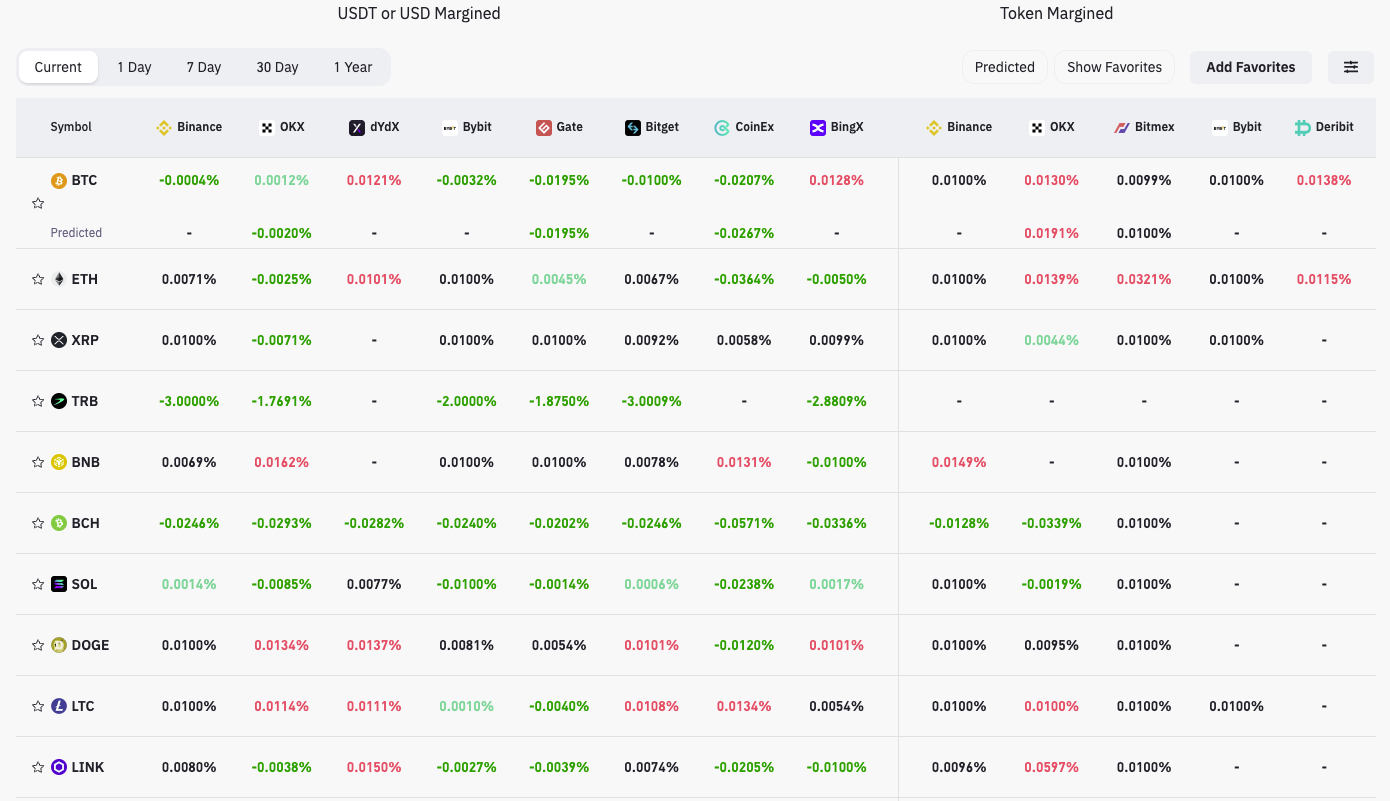Star the LINK row as favorite

38,767
